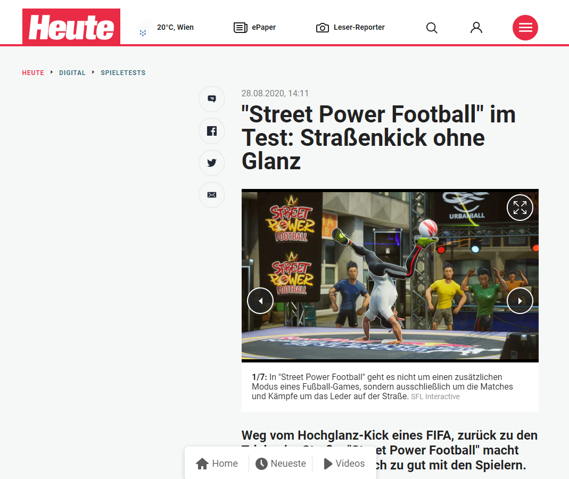Go to previous gallery image arrow

coord(260,301)
